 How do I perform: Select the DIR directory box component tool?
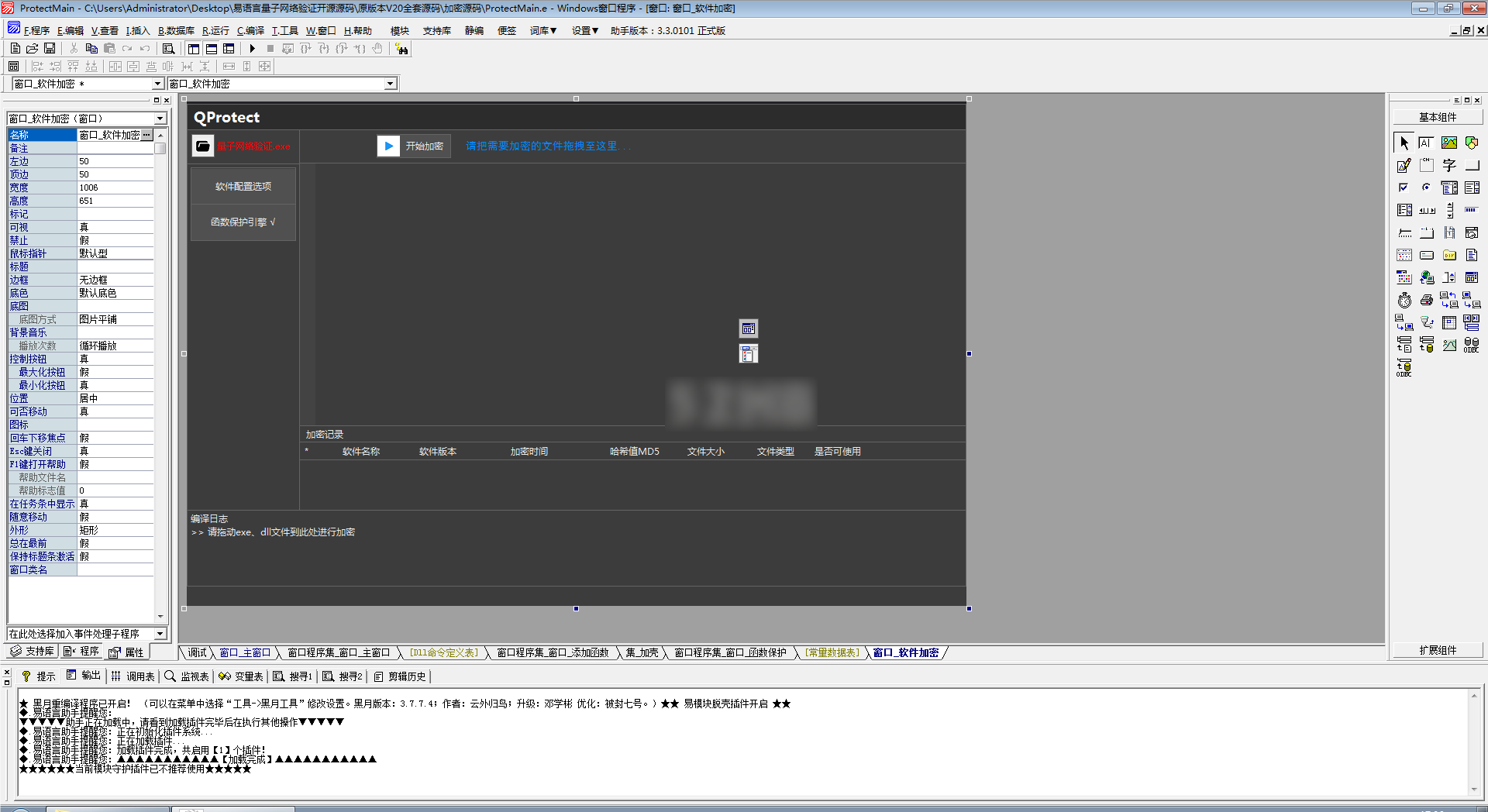tap(1449, 255)
